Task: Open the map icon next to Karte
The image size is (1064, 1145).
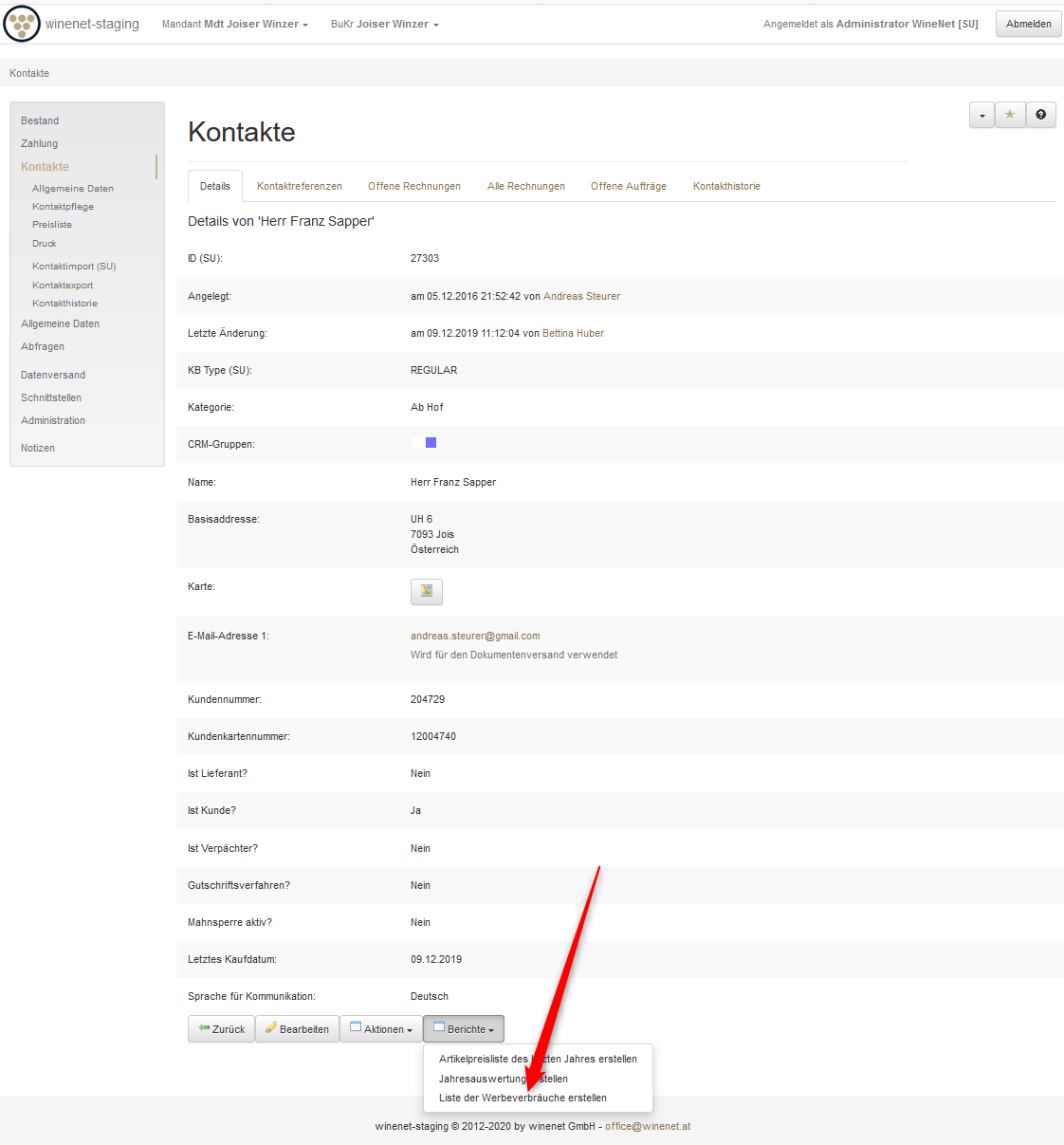Action: (426, 591)
